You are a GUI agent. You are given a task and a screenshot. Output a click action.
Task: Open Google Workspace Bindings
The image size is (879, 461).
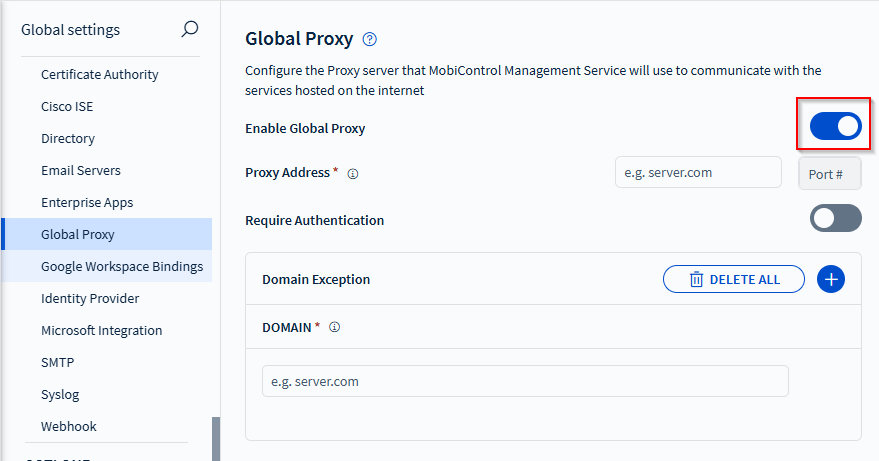pos(121,266)
